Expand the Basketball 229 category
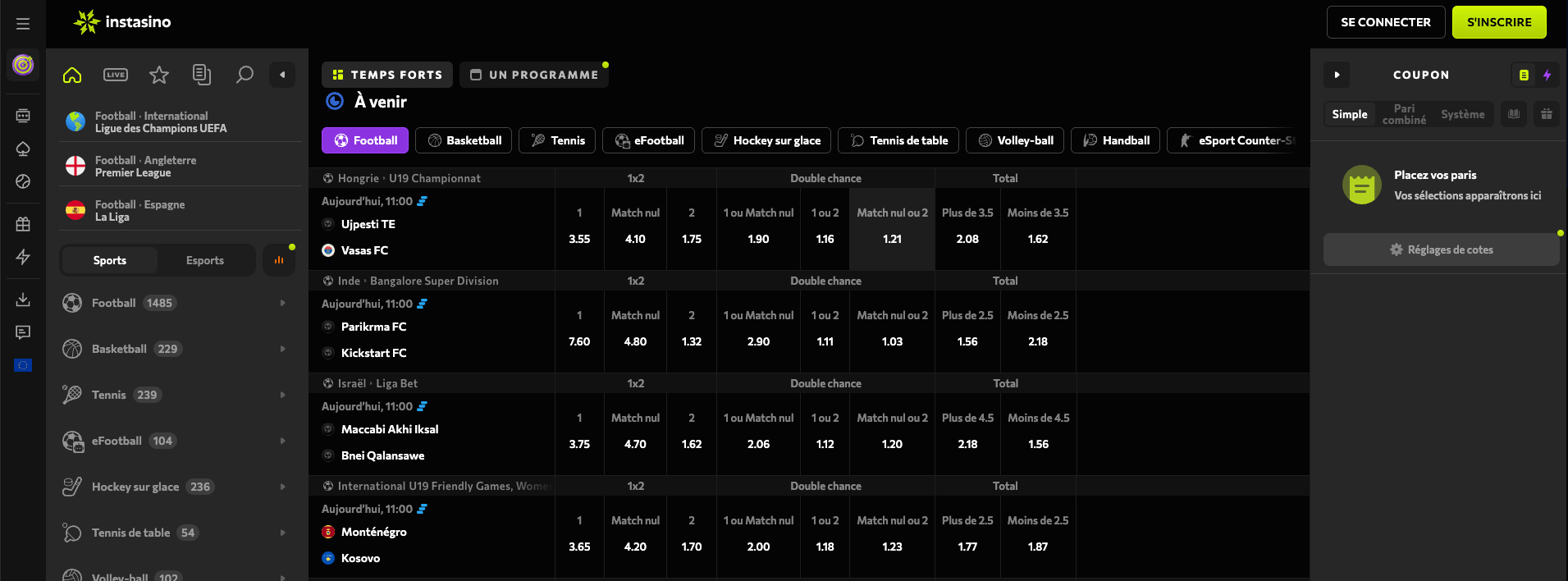 tap(177, 349)
